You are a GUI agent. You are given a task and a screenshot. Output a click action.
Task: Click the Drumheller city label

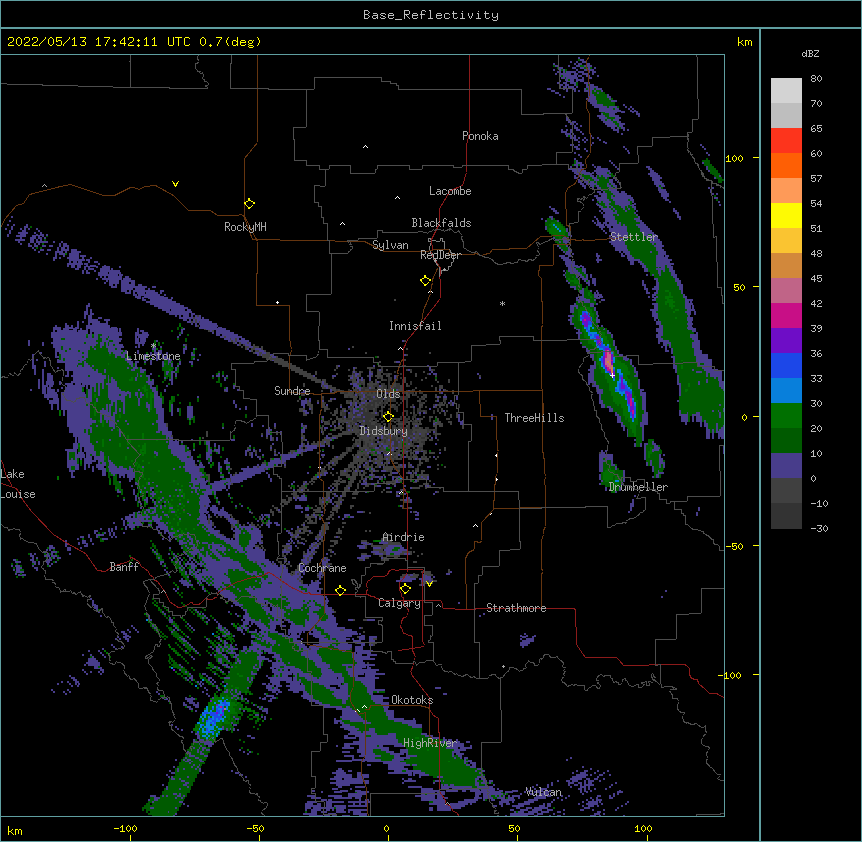pyautogui.click(x=638, y=487)
